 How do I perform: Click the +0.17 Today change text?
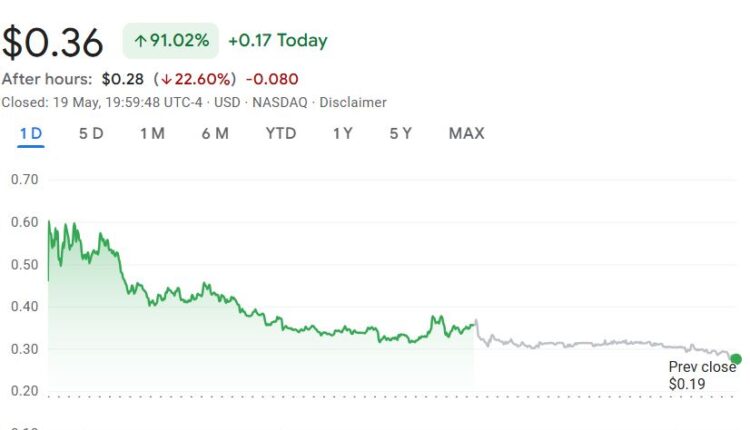[277, 41]
